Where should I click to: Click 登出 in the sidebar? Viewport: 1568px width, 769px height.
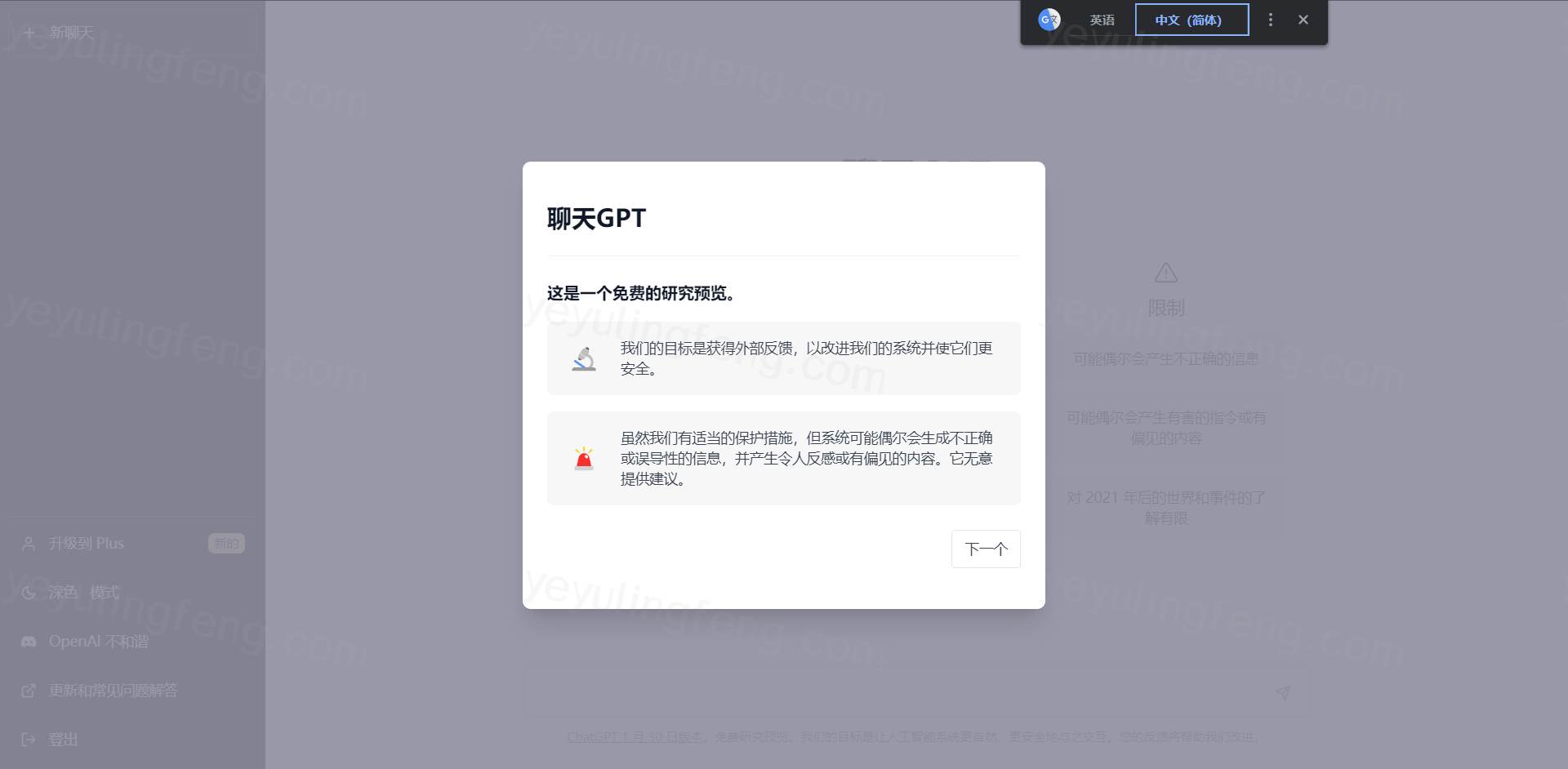pyautogui.click(x=133, y=740)
